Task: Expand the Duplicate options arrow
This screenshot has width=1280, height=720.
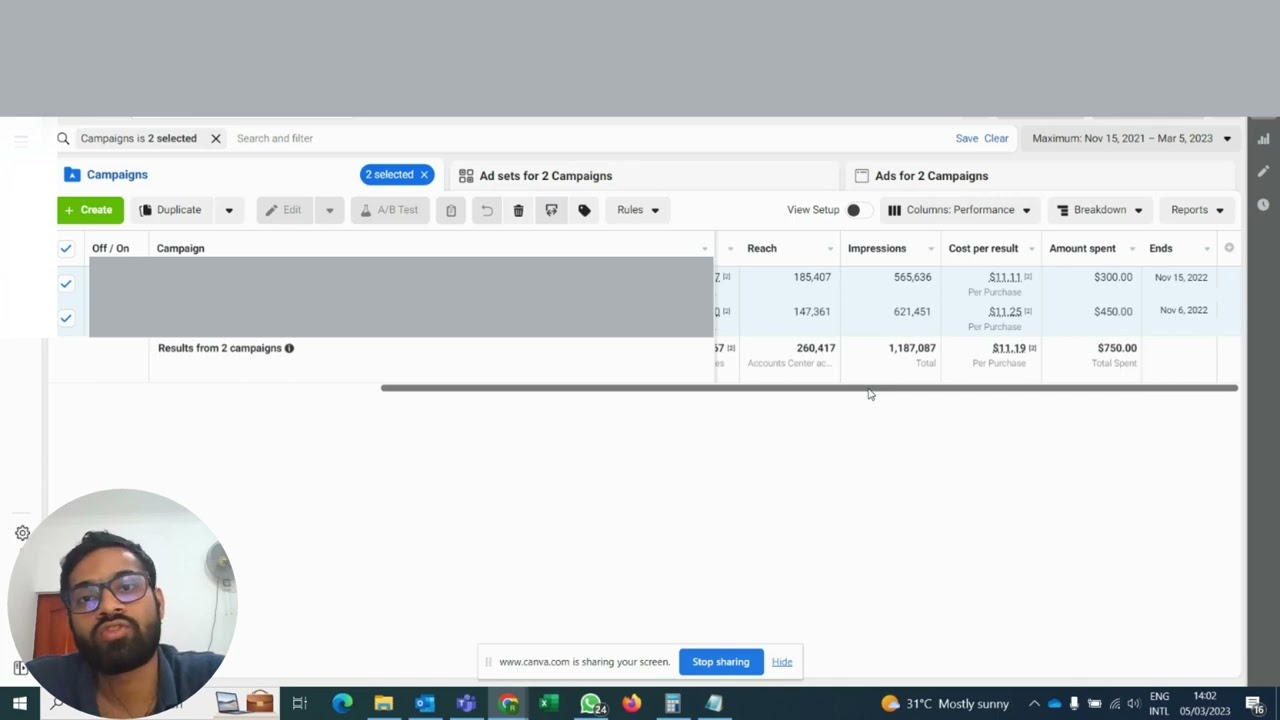Action: [x=229, y=210]
